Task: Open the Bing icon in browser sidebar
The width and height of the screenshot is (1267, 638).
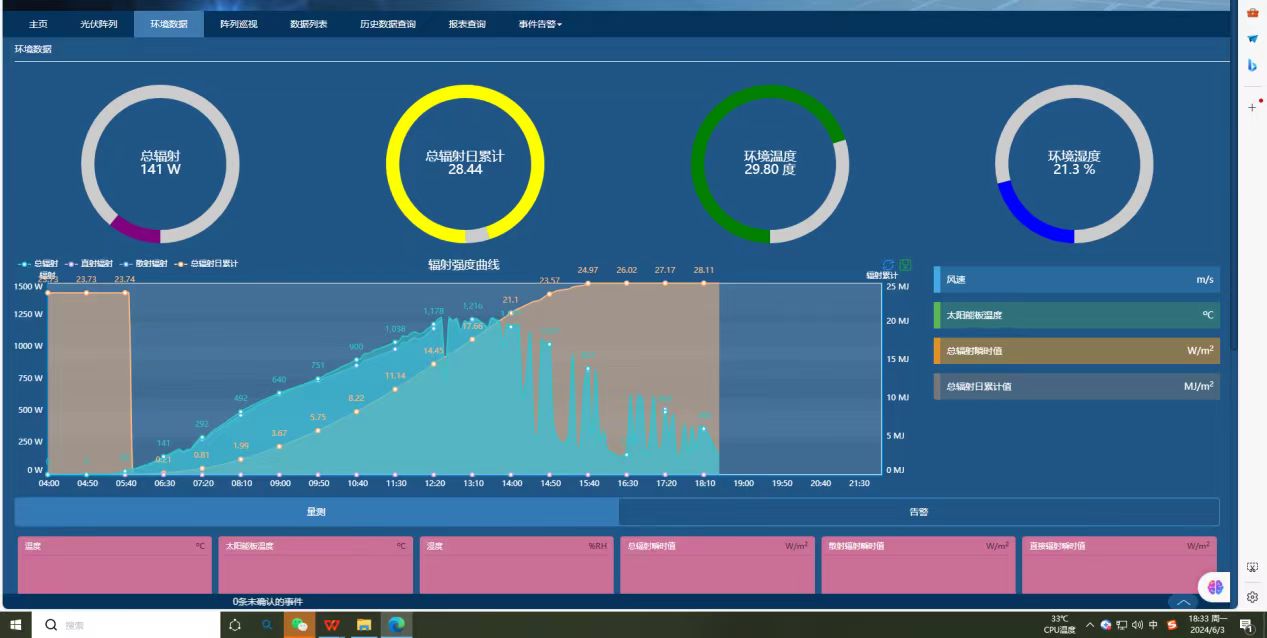Action: [1252, 65]
